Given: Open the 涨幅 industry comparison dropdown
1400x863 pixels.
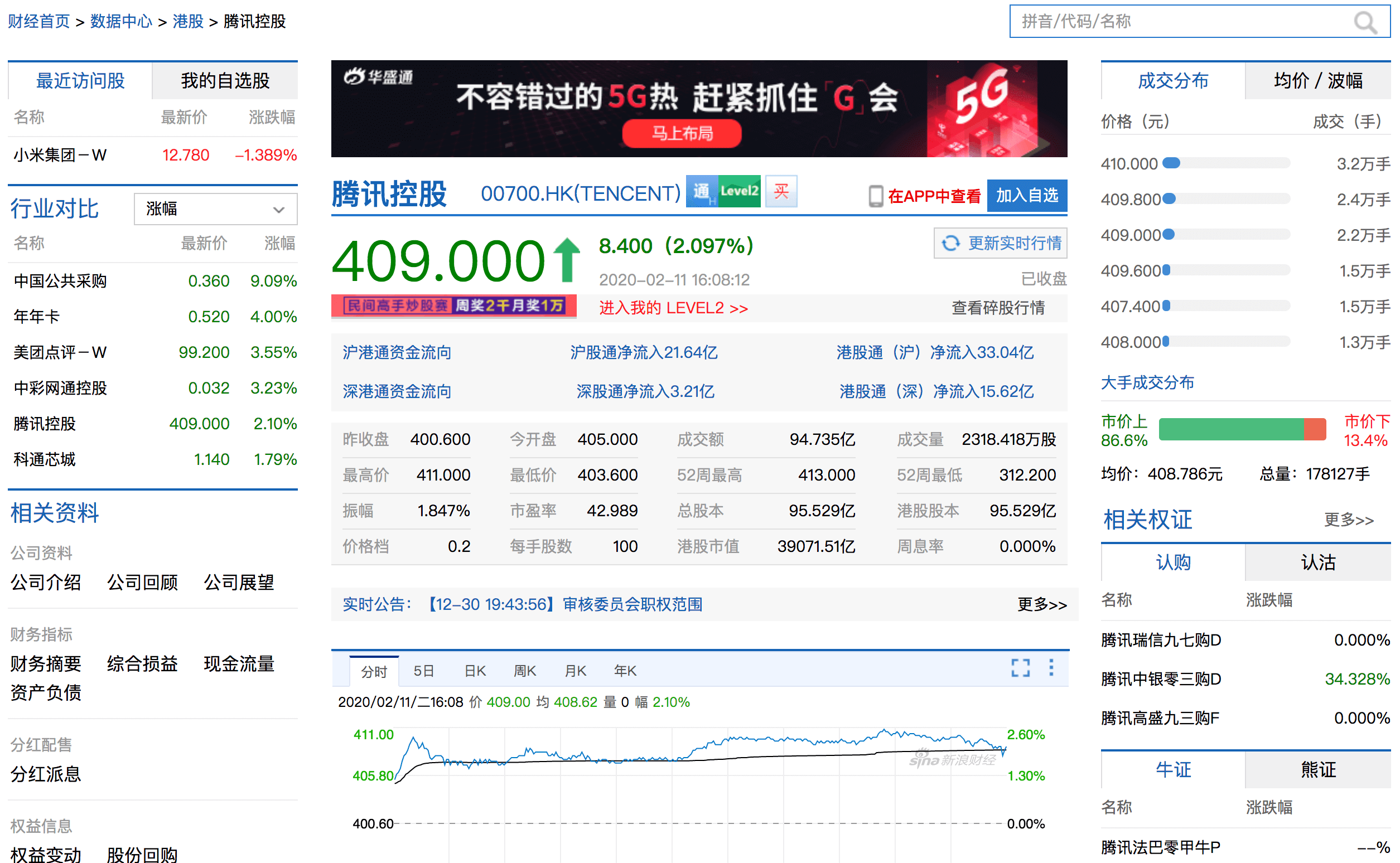Looking at the screenshot, I should click(215, 209).
